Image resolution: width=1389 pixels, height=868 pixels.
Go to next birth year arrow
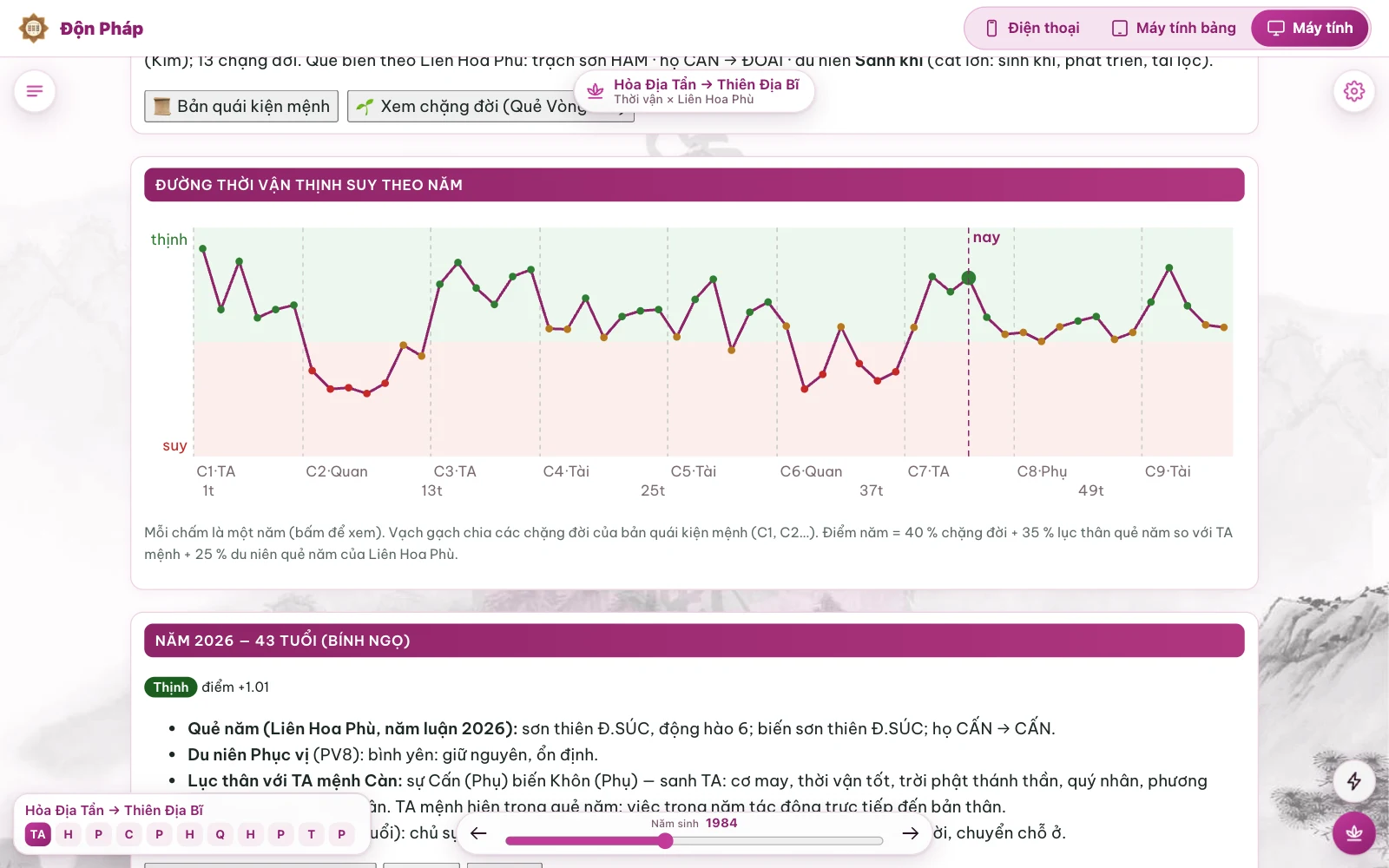coord(910,833)
